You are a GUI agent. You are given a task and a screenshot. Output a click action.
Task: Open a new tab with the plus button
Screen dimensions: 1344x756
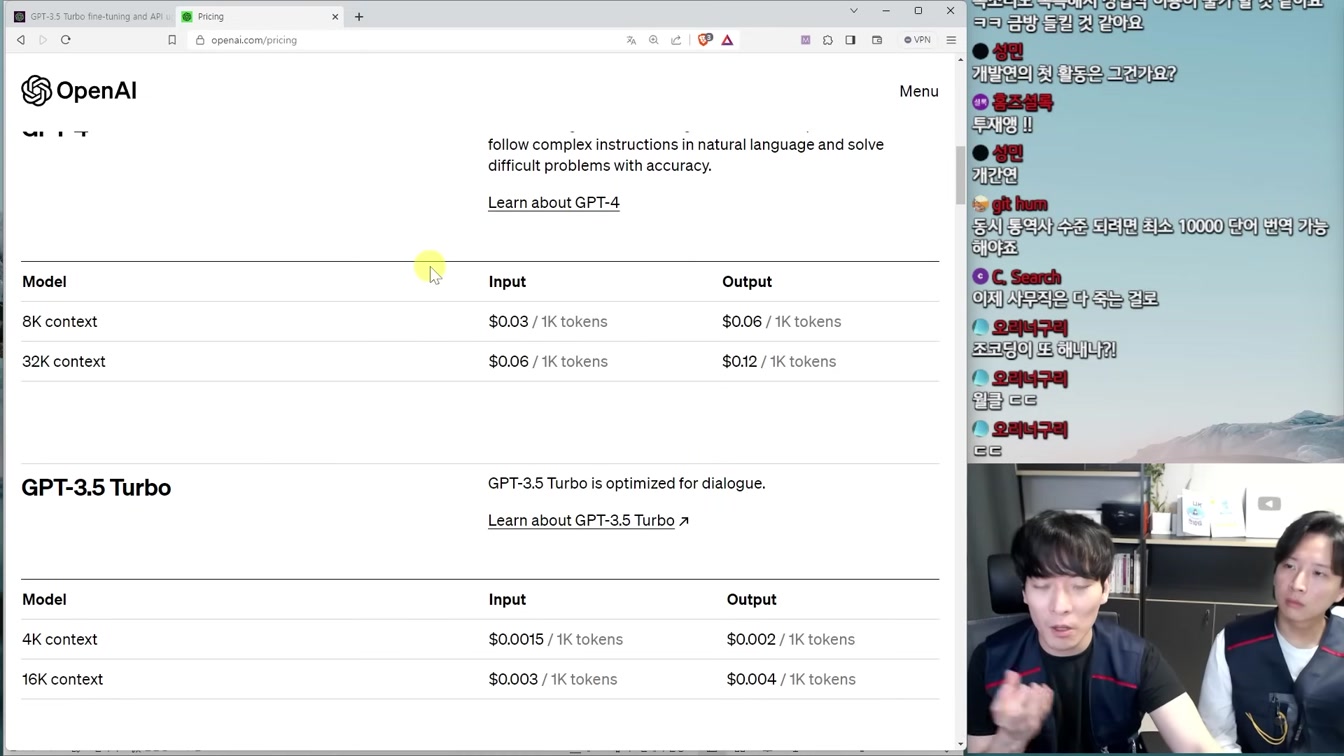click(x=359, y=16)
